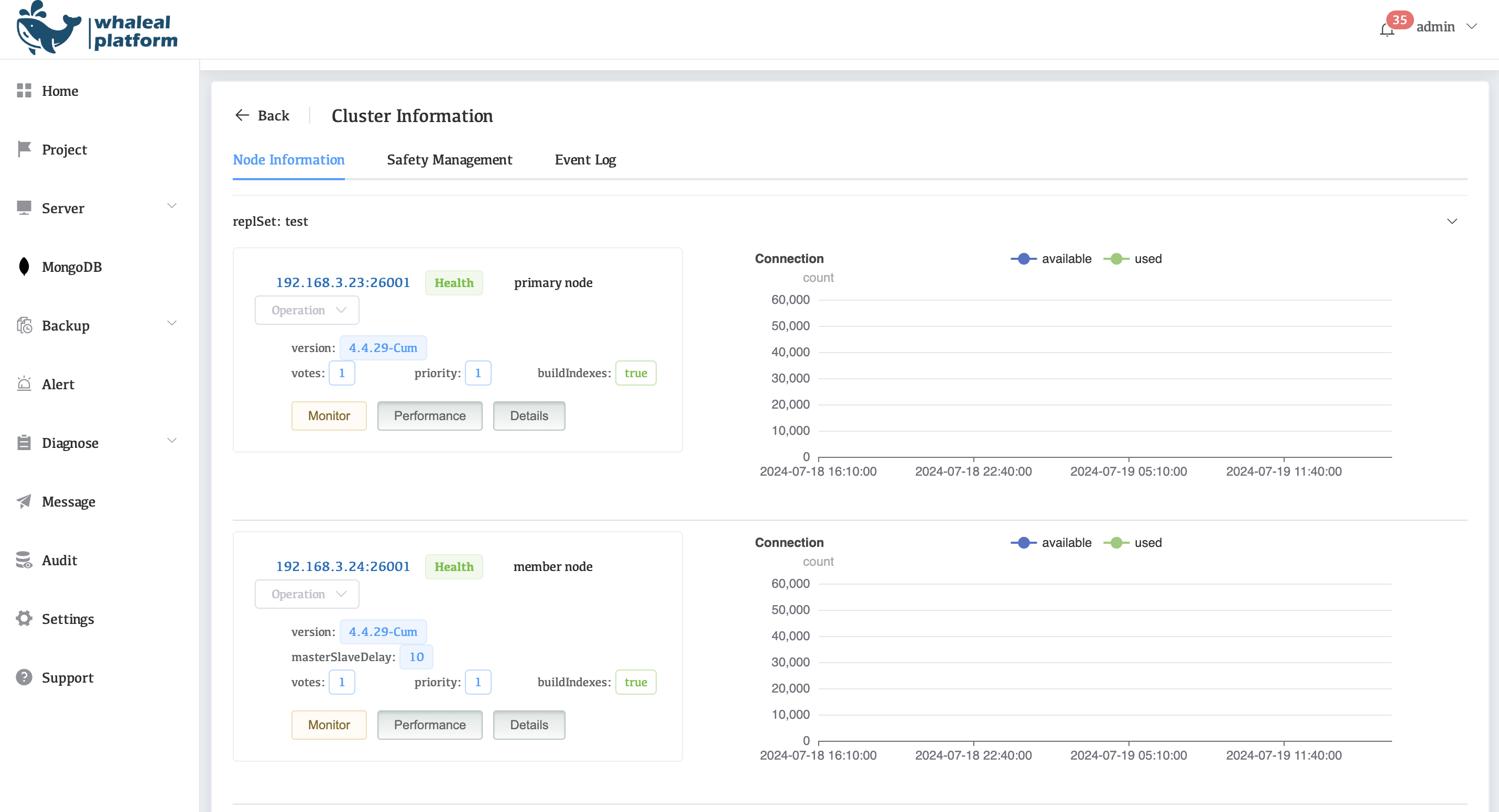Open Operation dropdown for primary node
Viewport: 1499px width, 812px height.
[x=307, y=310]
